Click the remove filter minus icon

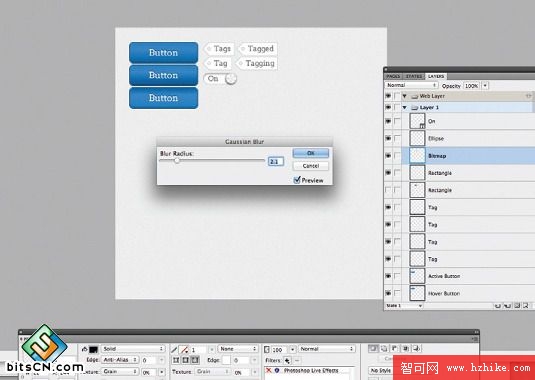[297, 360]
